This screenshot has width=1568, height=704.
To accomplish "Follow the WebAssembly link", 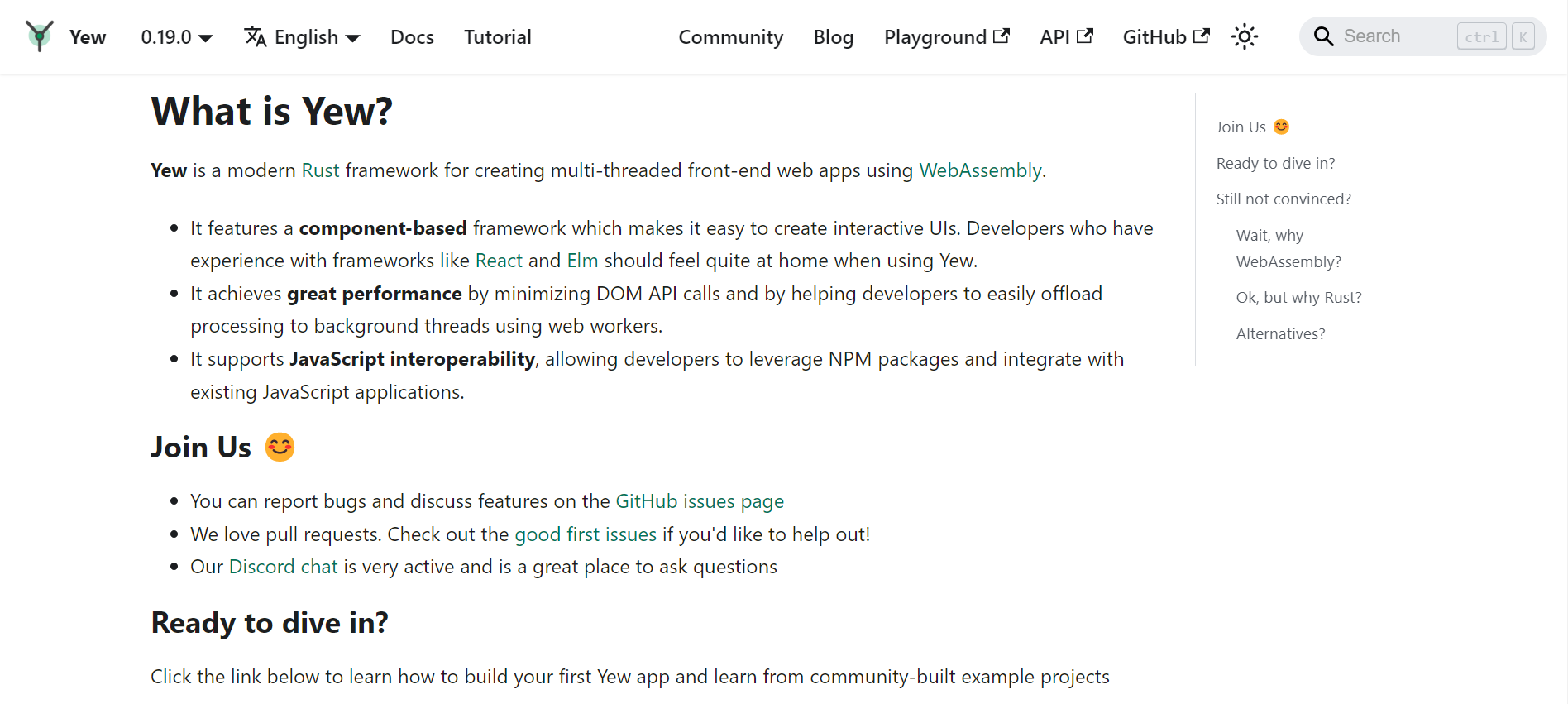I will [980, 170].
